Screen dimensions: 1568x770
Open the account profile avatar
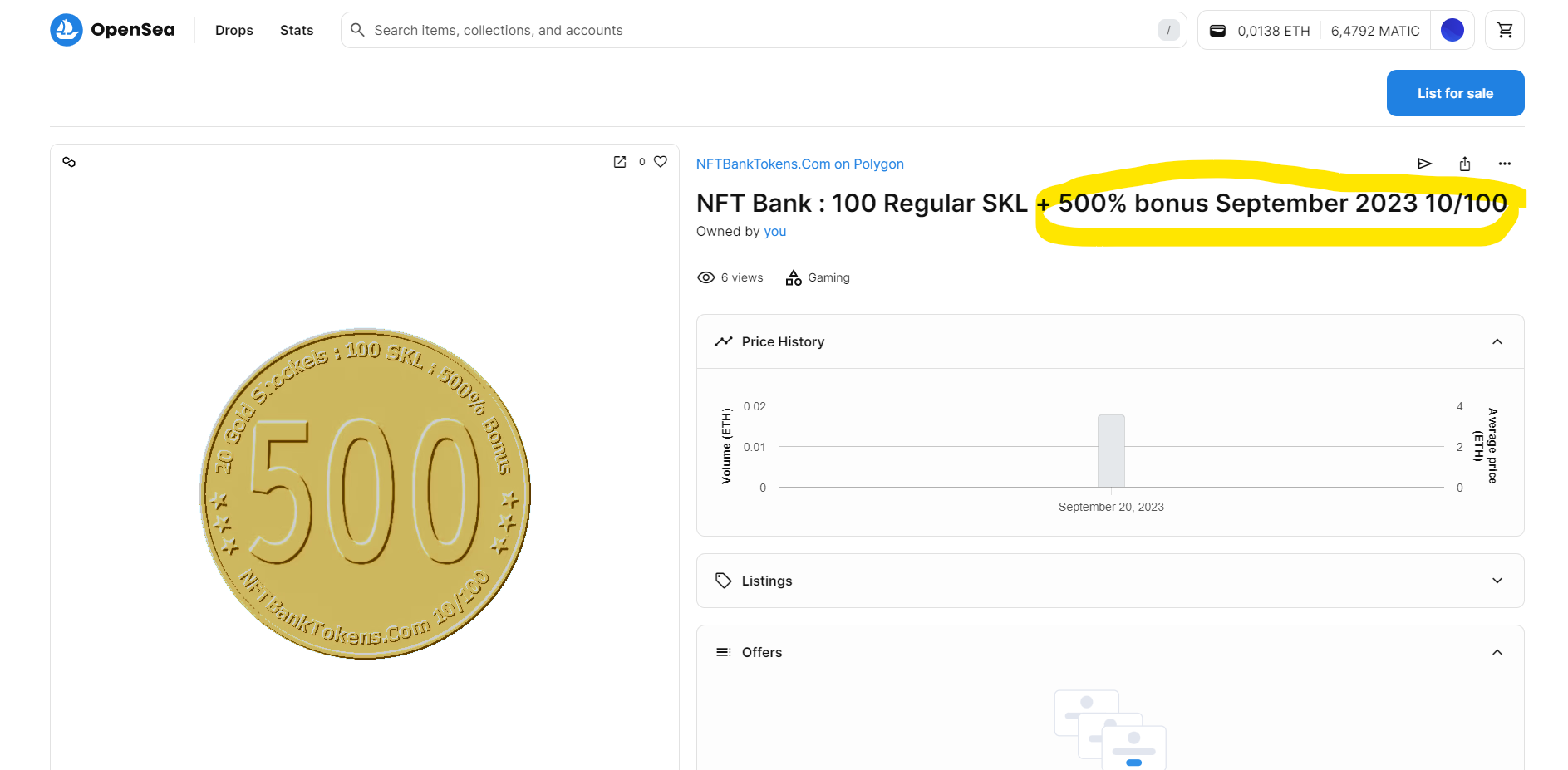(x=1452, y=30)
